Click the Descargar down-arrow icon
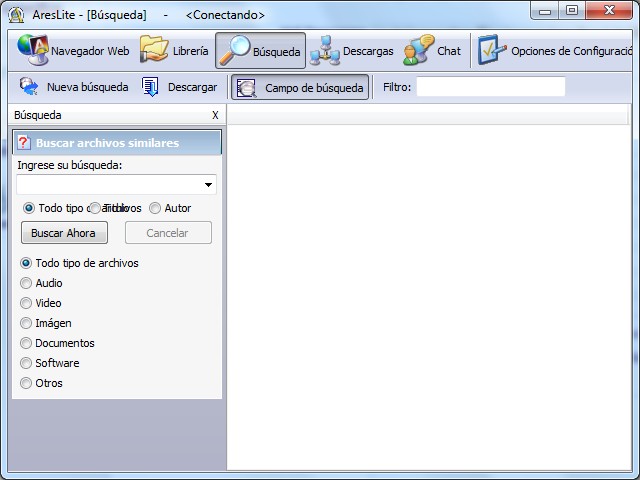 (150, 87)
